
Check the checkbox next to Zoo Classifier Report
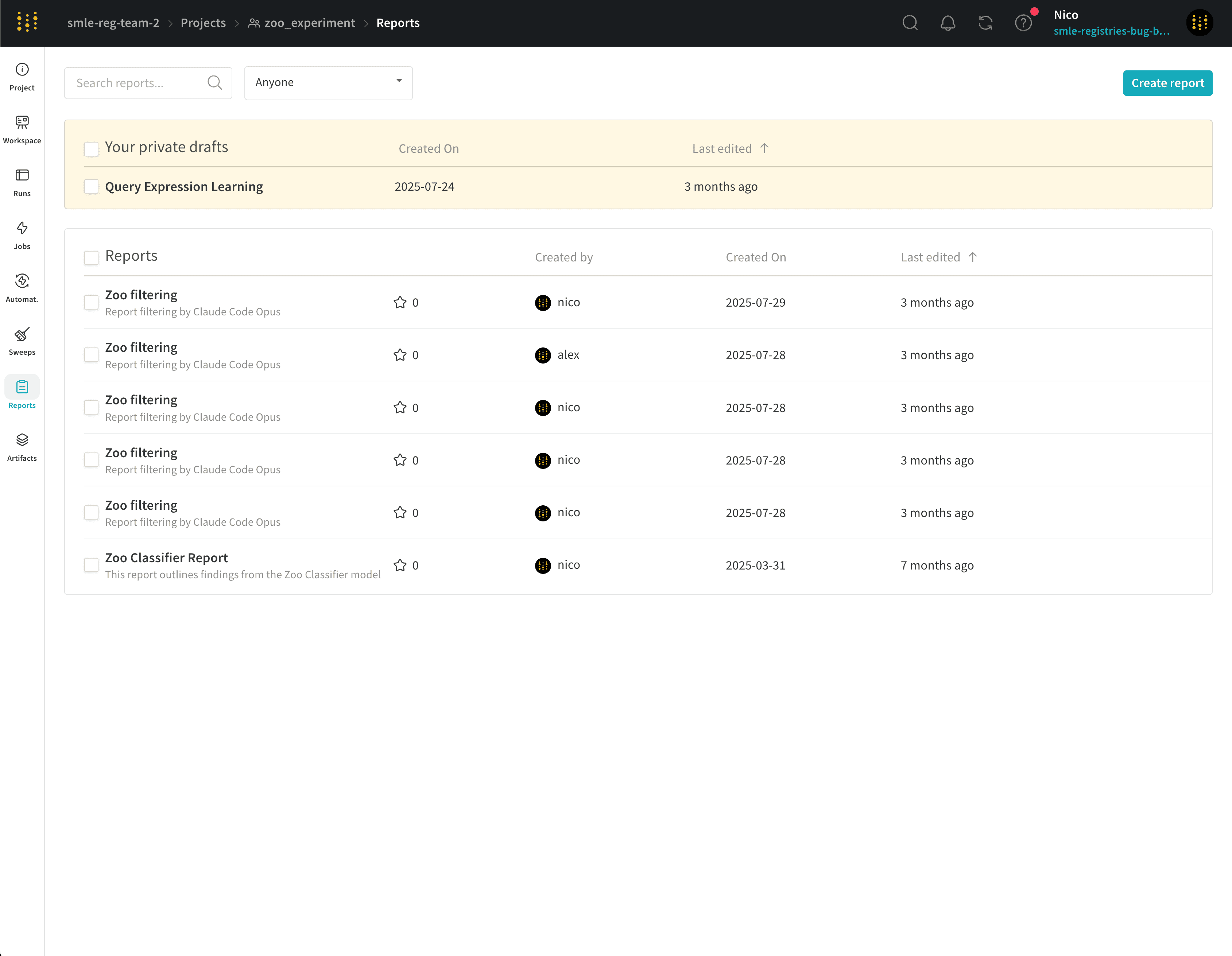click(92, 564)
